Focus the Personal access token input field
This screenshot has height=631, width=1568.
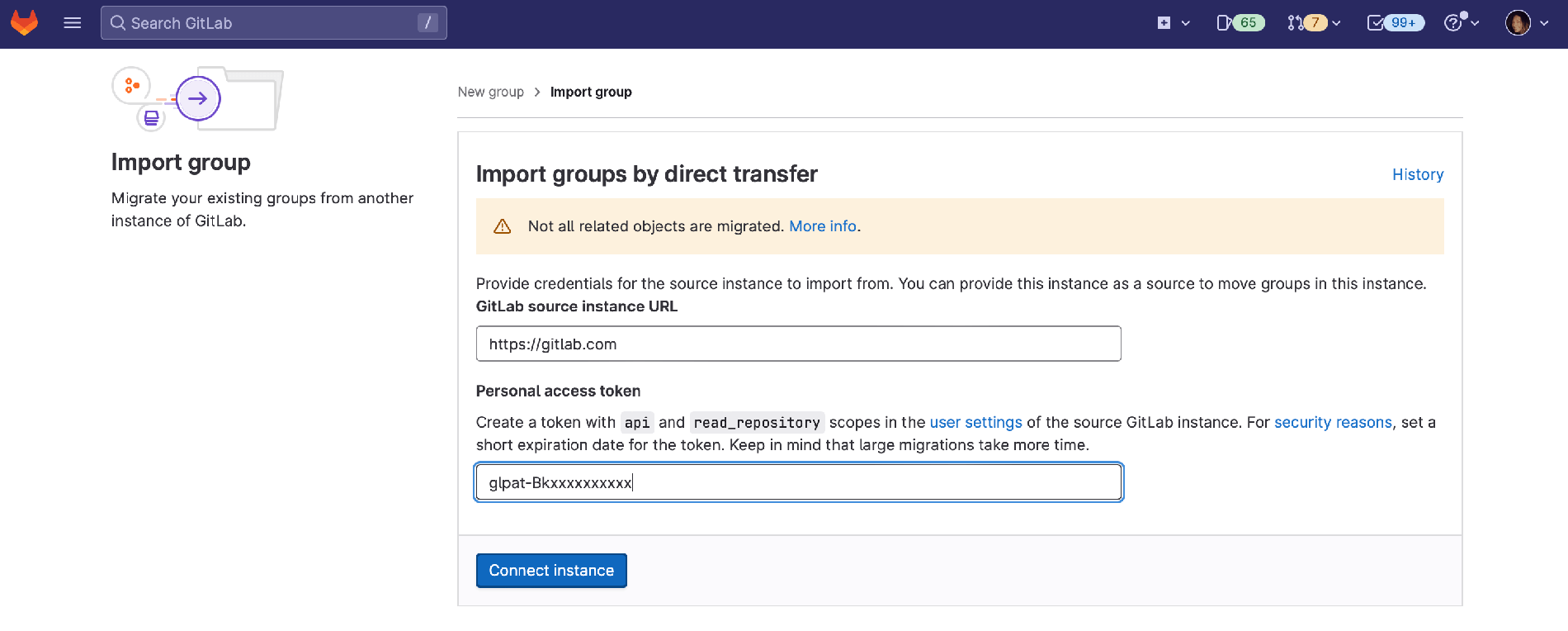point(798,482)
